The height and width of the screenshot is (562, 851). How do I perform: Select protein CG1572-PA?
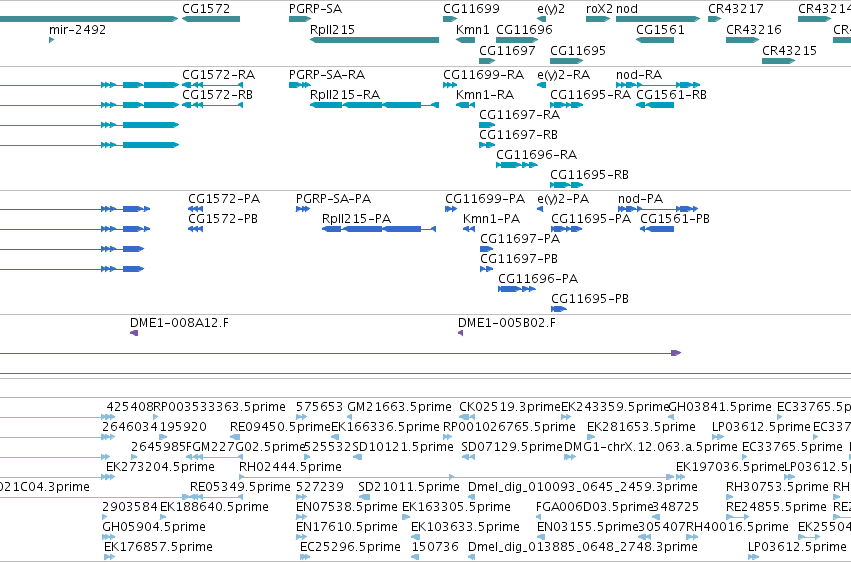point(195,209)
